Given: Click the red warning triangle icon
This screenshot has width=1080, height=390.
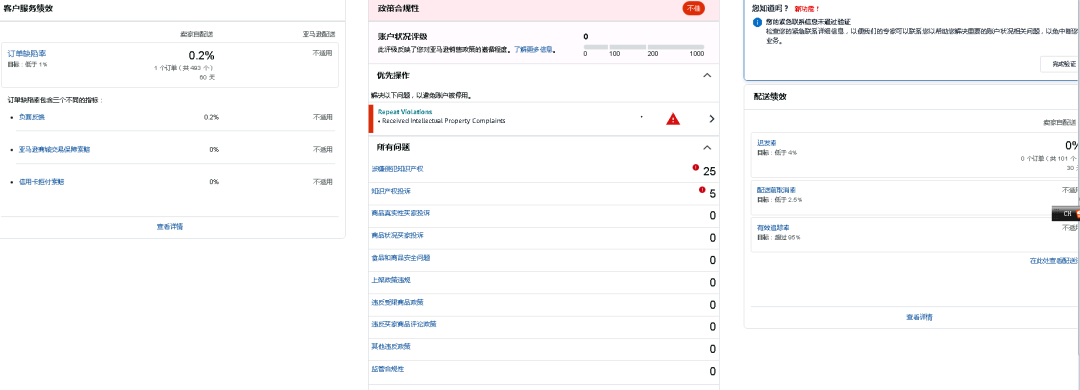Looking at the screenshot, I should [673, 119].
